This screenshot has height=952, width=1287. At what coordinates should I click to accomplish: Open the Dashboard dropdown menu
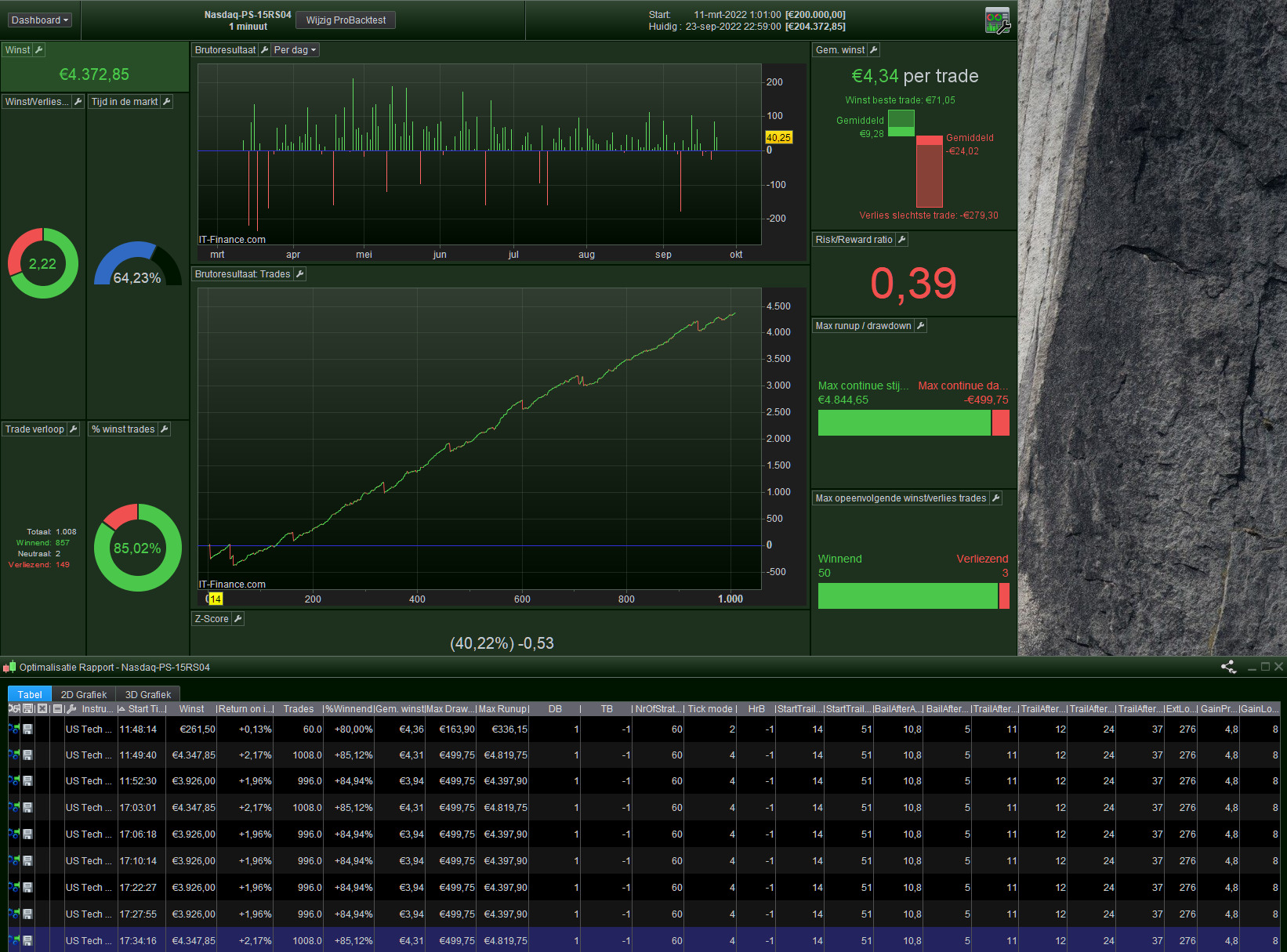pos(40,20)
